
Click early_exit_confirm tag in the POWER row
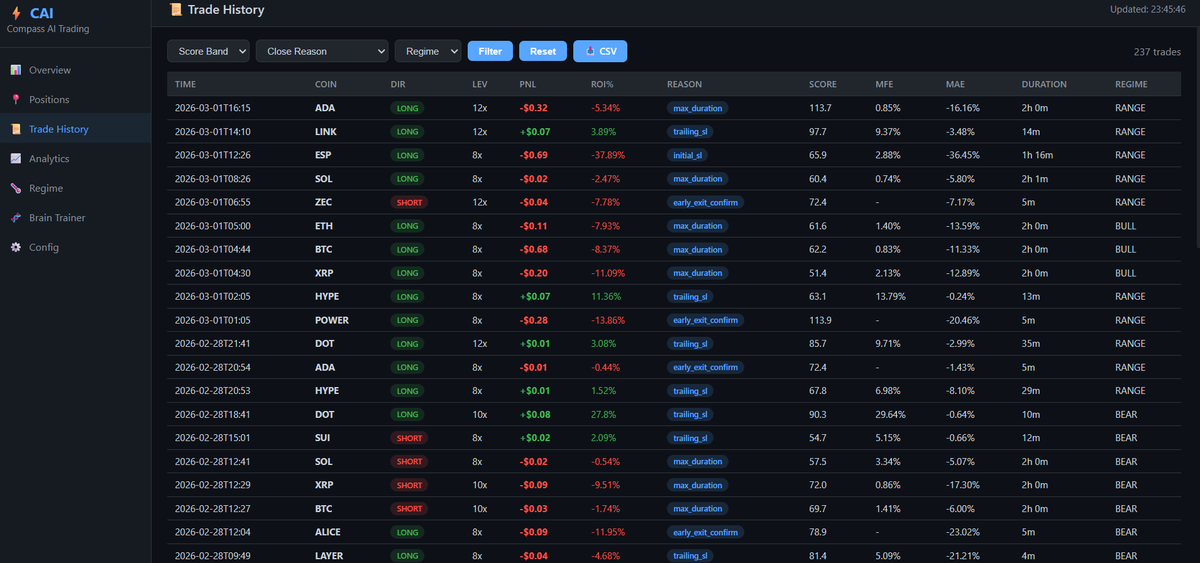(x=705, y=320)
